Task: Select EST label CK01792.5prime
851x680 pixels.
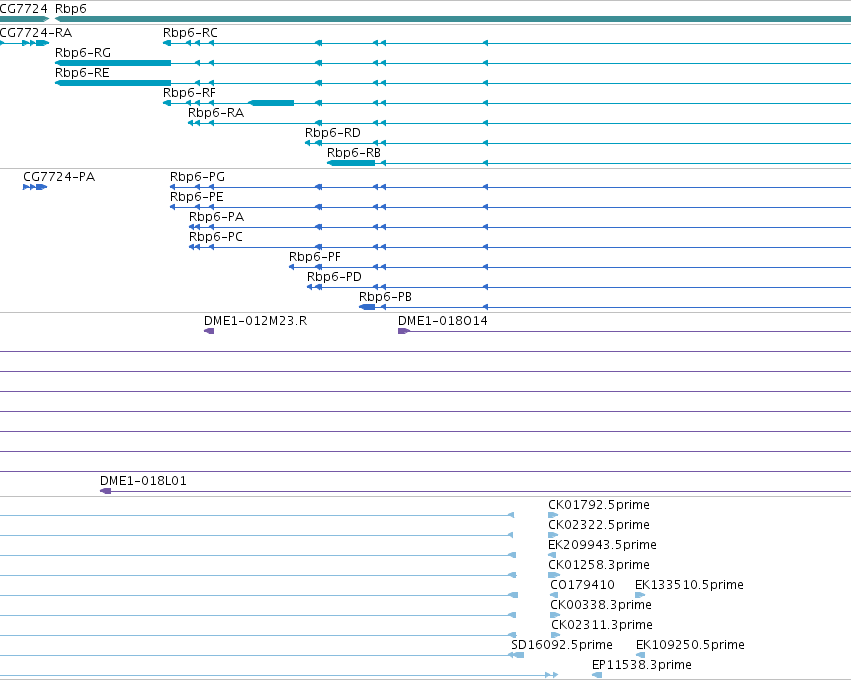Action: point(599,505)
